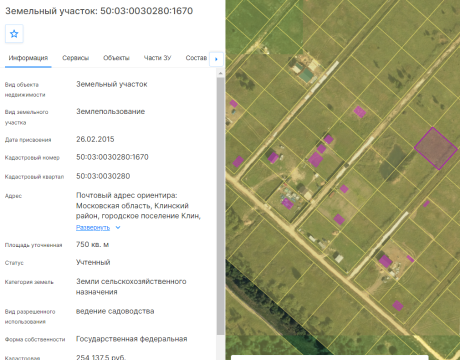Click the 750 кв. м area value
The image size is (460, 360).
click(92, 245)
